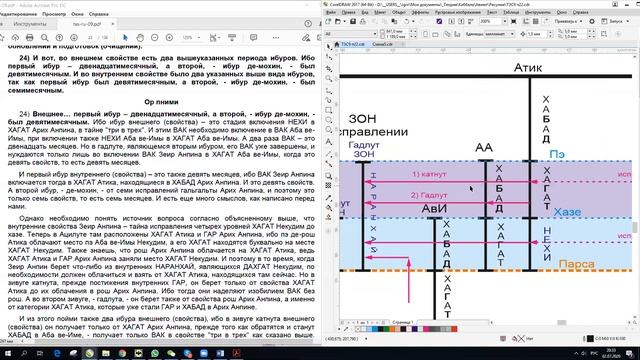
Task: Open Chrome from the taskbar
Action: click(122, 353)
